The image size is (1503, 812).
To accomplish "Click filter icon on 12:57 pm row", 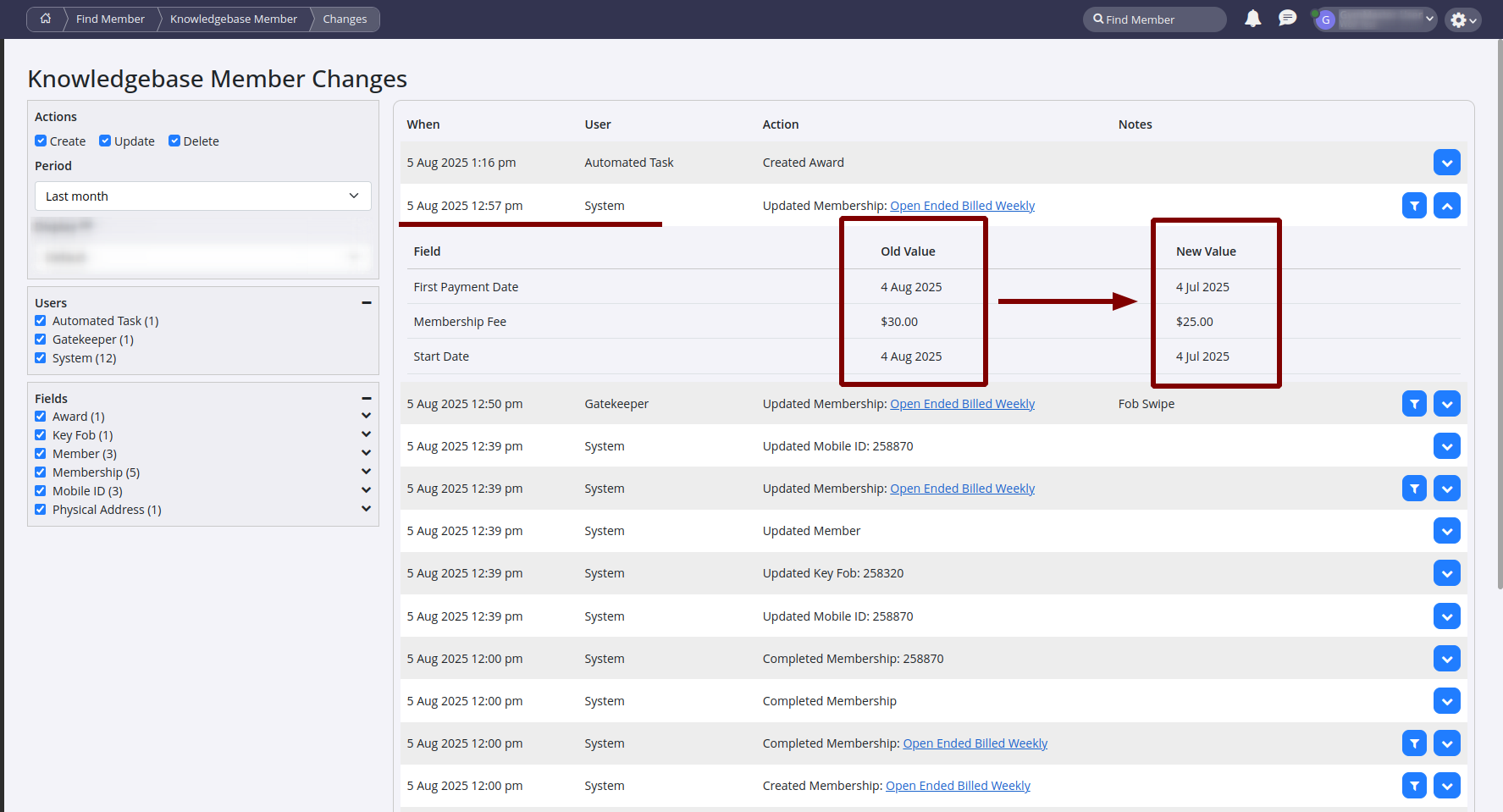I will tap(1414, 206).
